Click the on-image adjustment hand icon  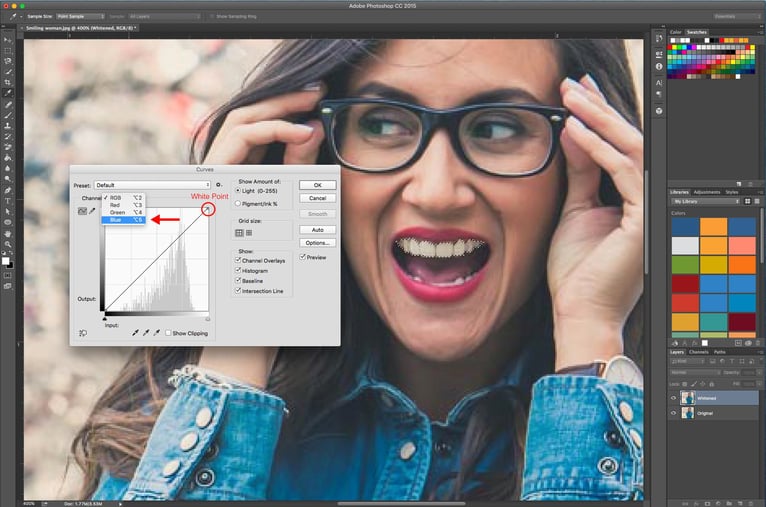pyautogui.click(x=83, y=333)
